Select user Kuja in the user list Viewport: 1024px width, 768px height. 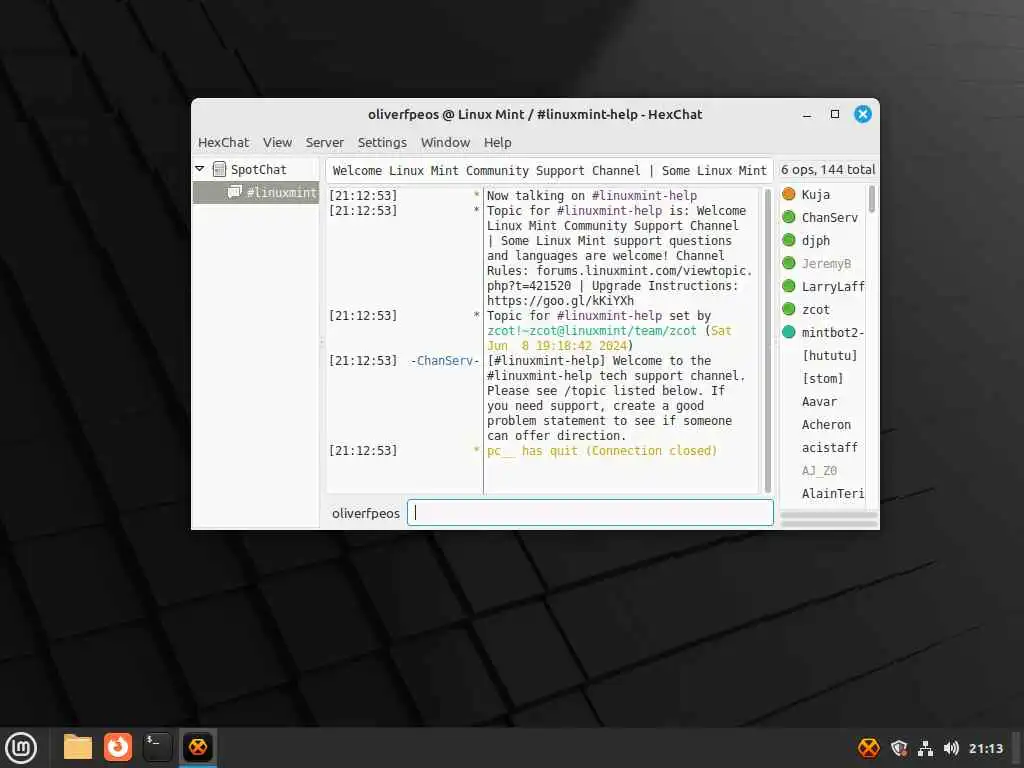(x=816, y=195)
